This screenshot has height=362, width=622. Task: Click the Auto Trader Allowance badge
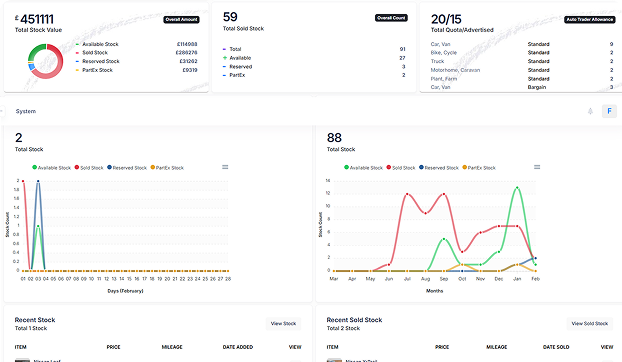[x=589, y=19]
